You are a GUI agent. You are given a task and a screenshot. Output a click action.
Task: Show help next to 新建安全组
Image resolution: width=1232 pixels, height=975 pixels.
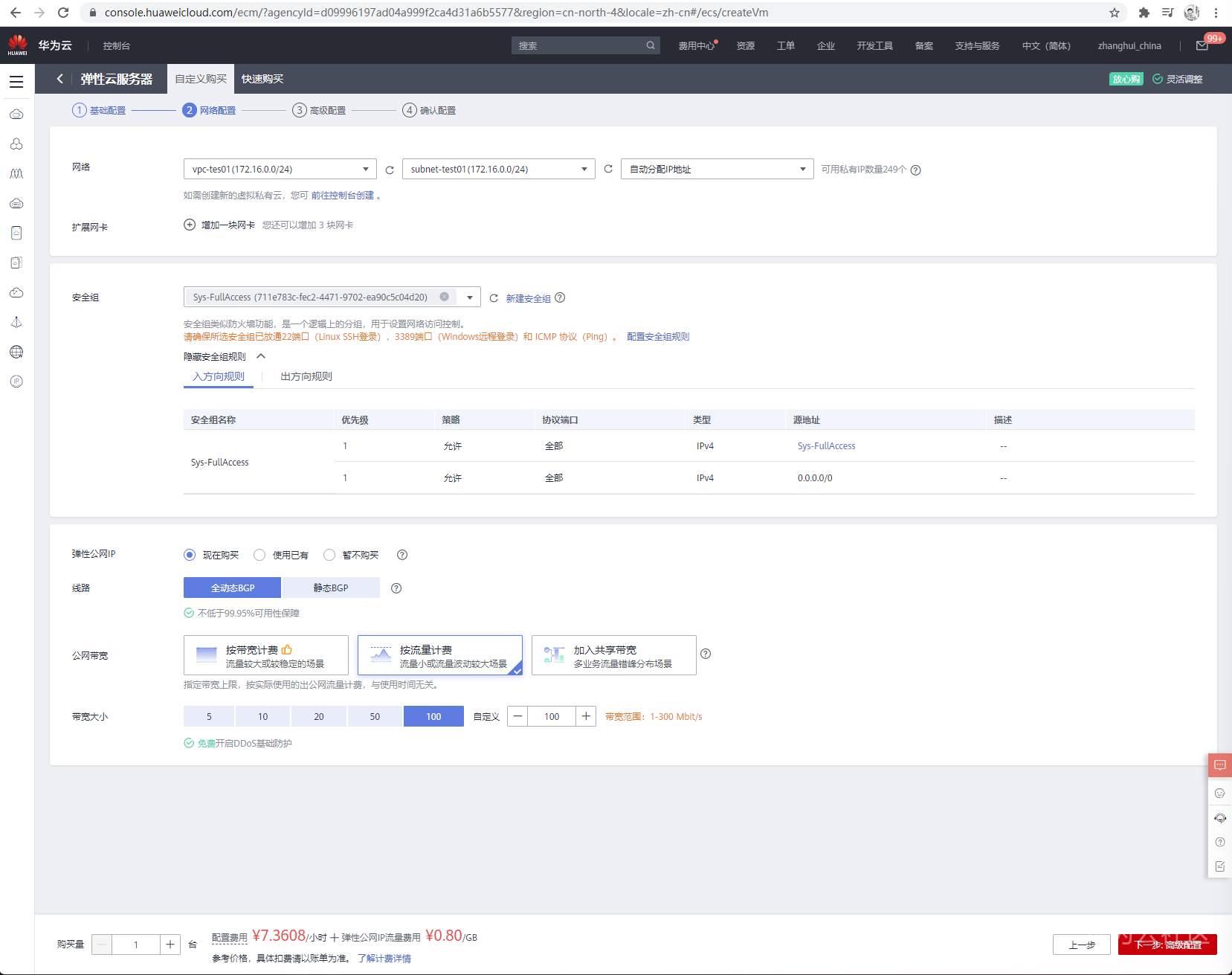point(560,297)
